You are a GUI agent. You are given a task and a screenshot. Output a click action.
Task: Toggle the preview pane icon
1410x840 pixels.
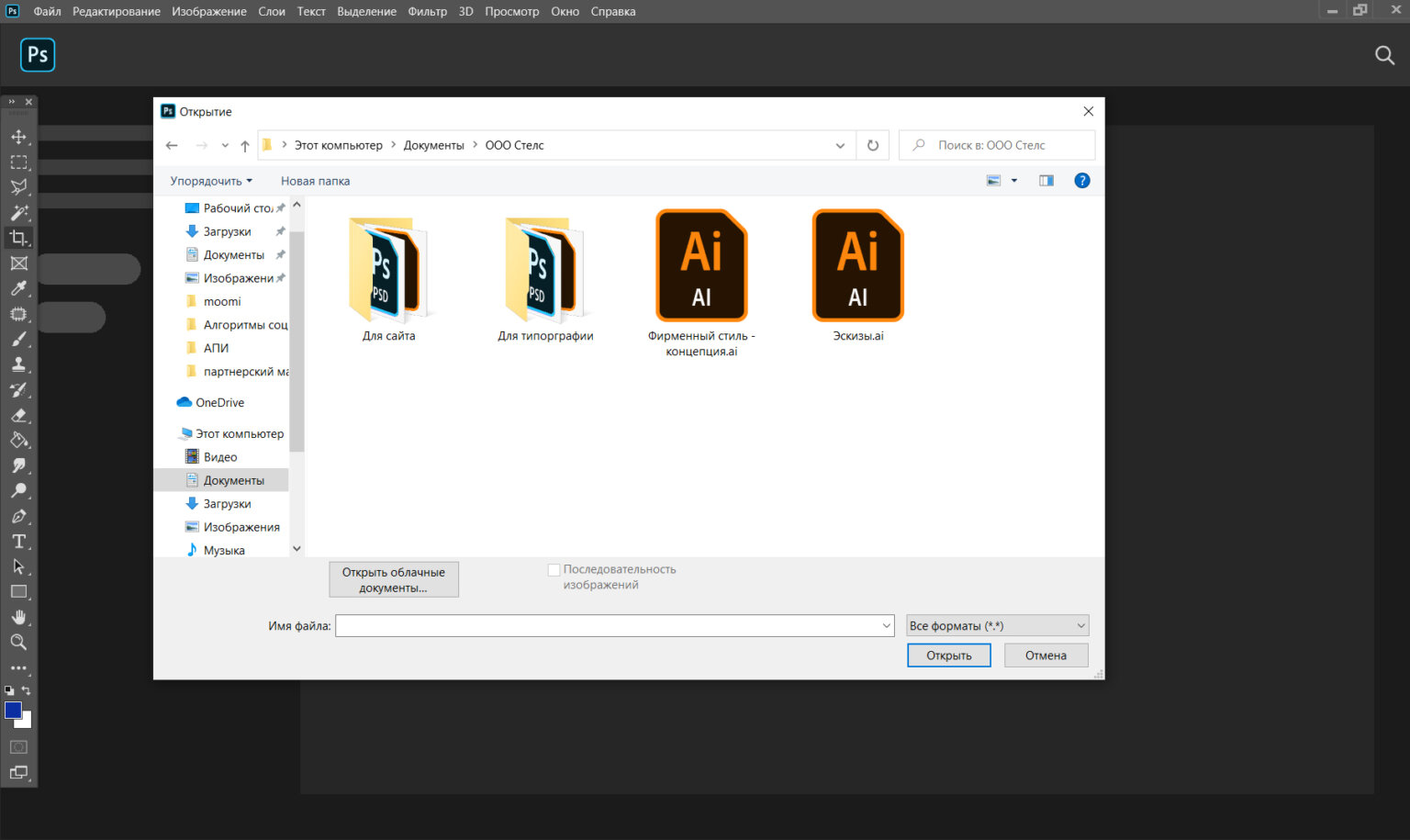point(1046,181)
